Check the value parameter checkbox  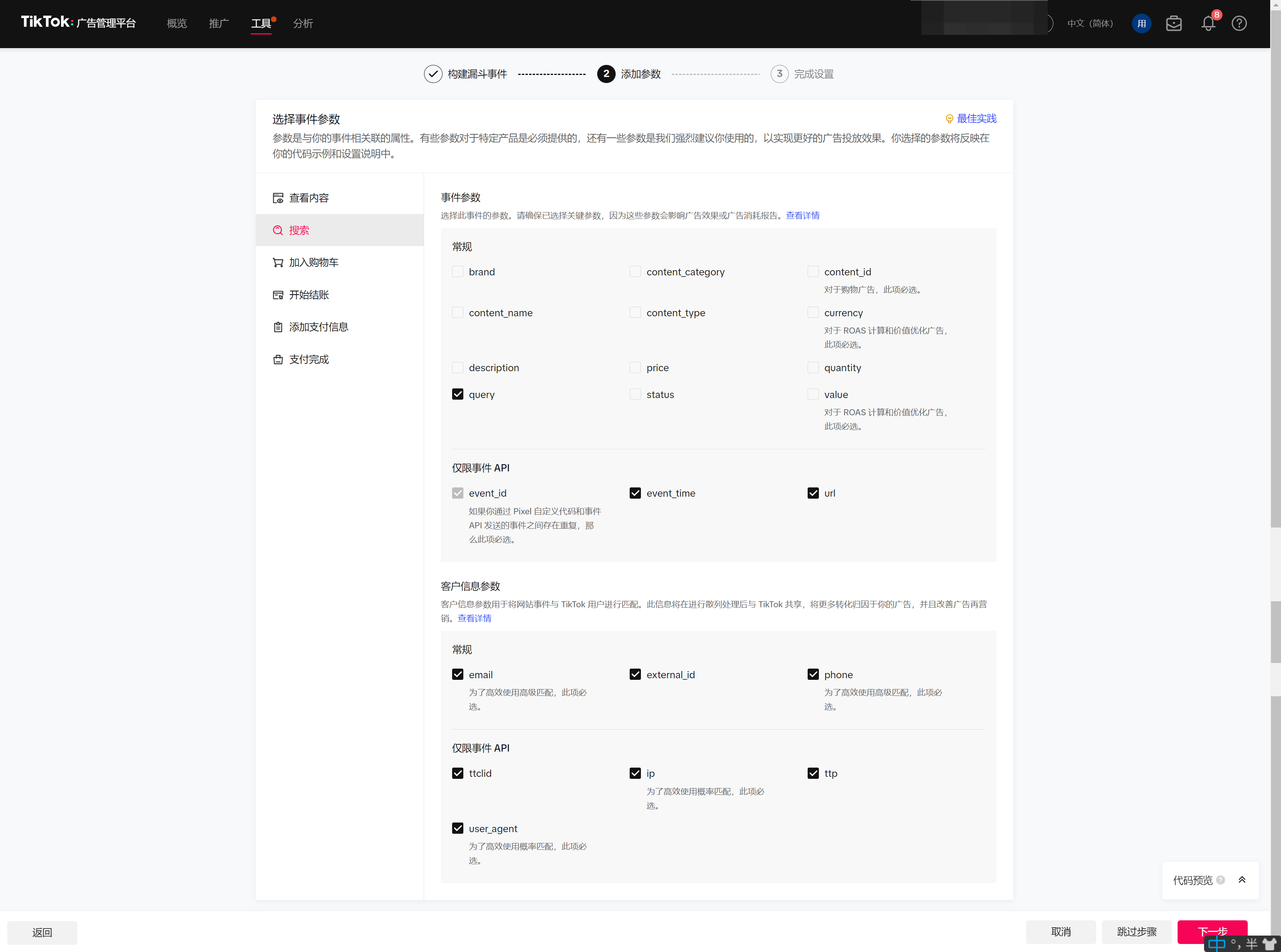813,394
